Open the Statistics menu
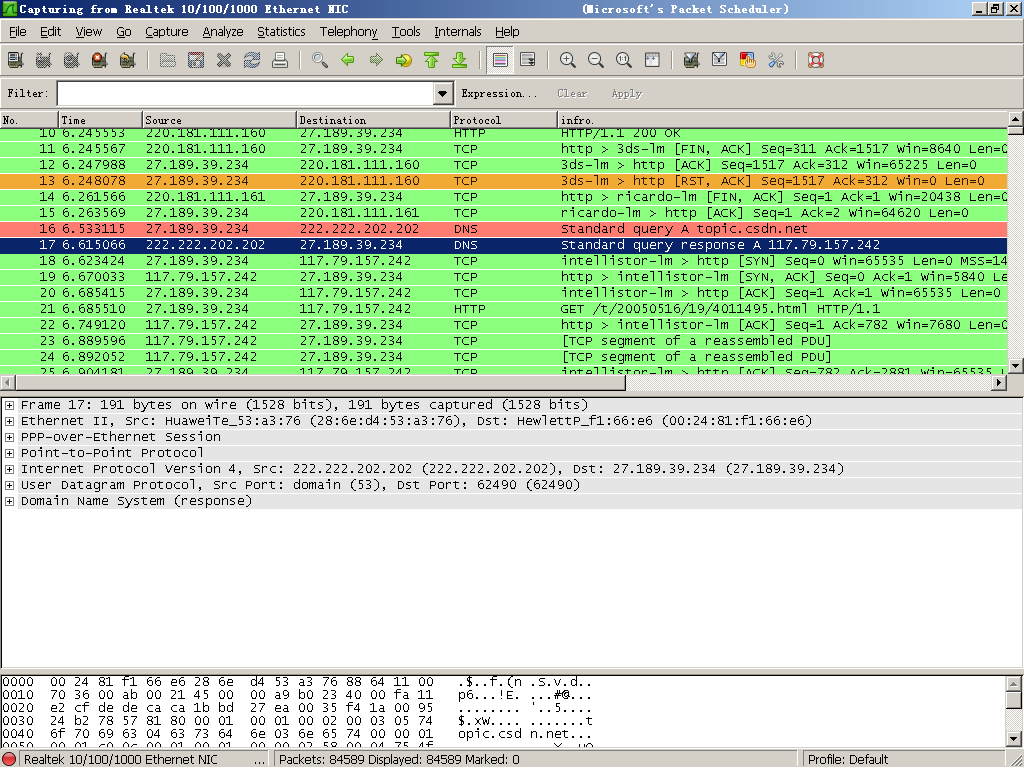 tap(281, 31)
